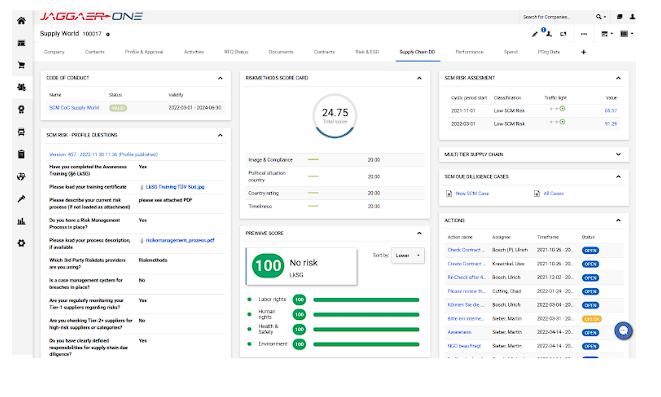Click the plus icon to add a tab
This screenshot has width=661, height=397.
tap(583, 52)
